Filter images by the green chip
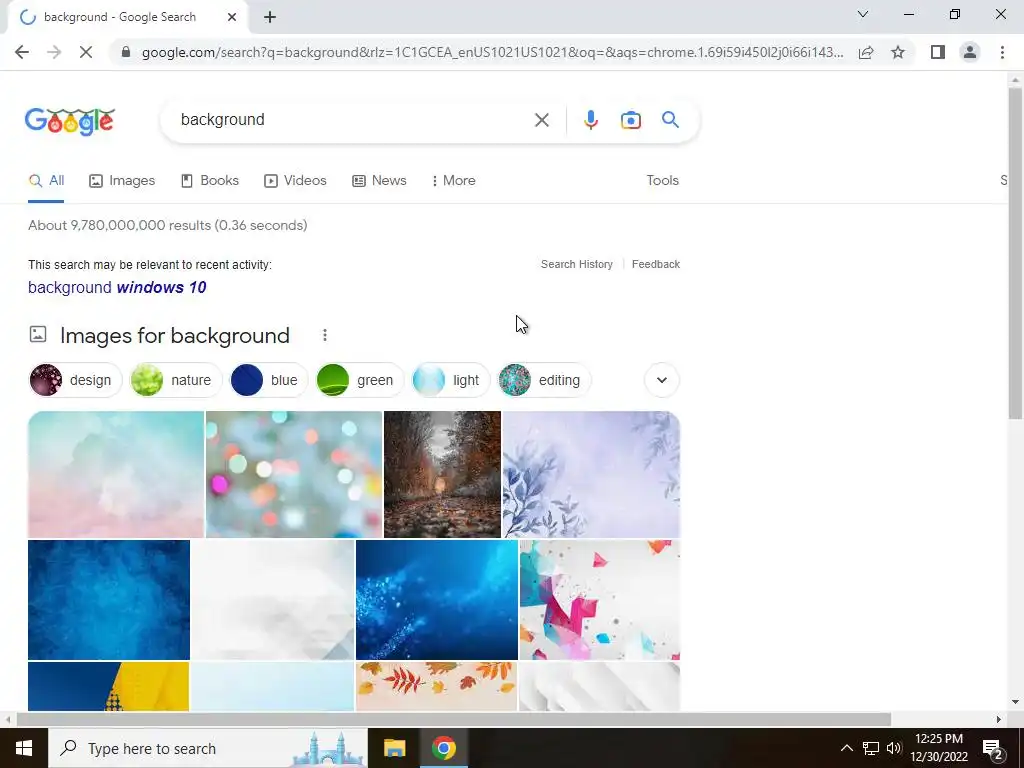 [x=359, y=380]
